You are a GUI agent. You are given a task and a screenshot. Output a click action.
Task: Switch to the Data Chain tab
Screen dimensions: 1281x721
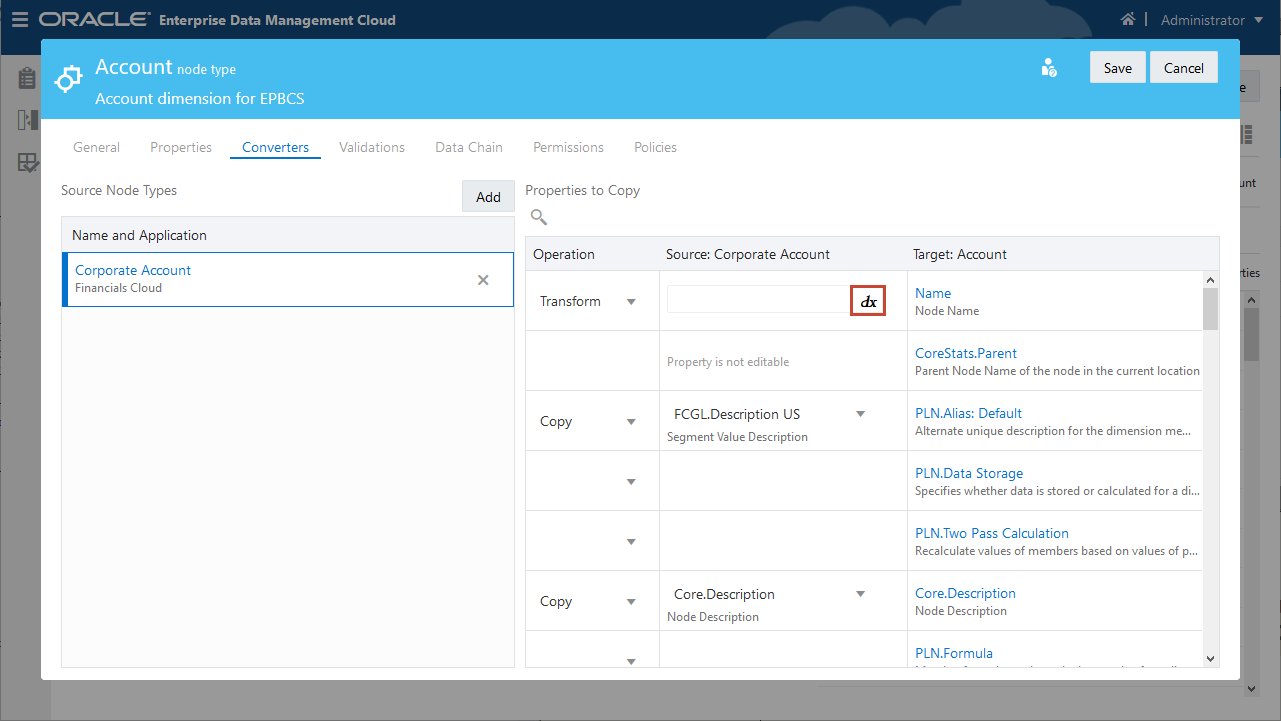pyautogui.click(x=468, y=147)
